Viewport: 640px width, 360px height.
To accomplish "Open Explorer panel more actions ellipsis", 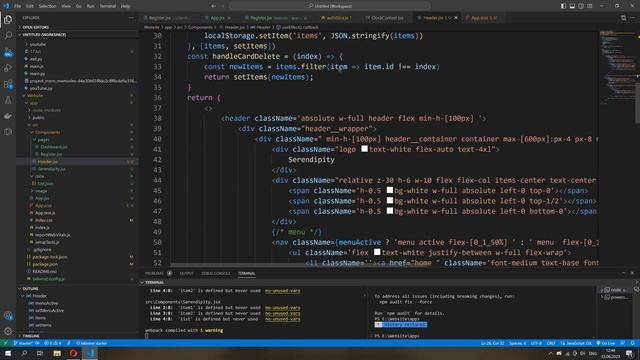I will tap(131, 18).
